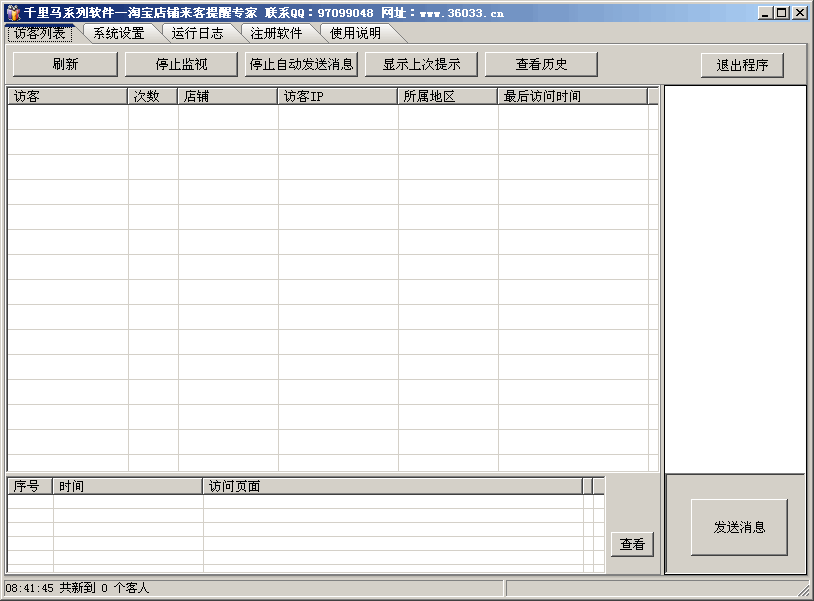Click the 停止监视 button
The width and height of the screenshot is (814, 601).
(181, 64)
